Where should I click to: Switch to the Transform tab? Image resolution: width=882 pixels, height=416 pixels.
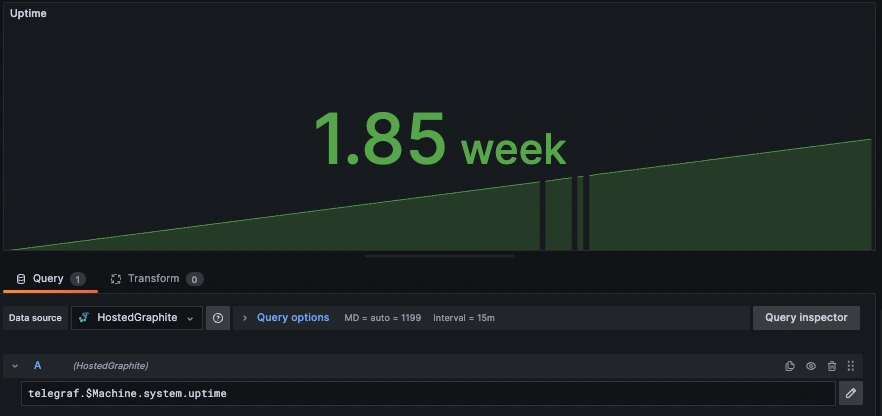[156, 279]
